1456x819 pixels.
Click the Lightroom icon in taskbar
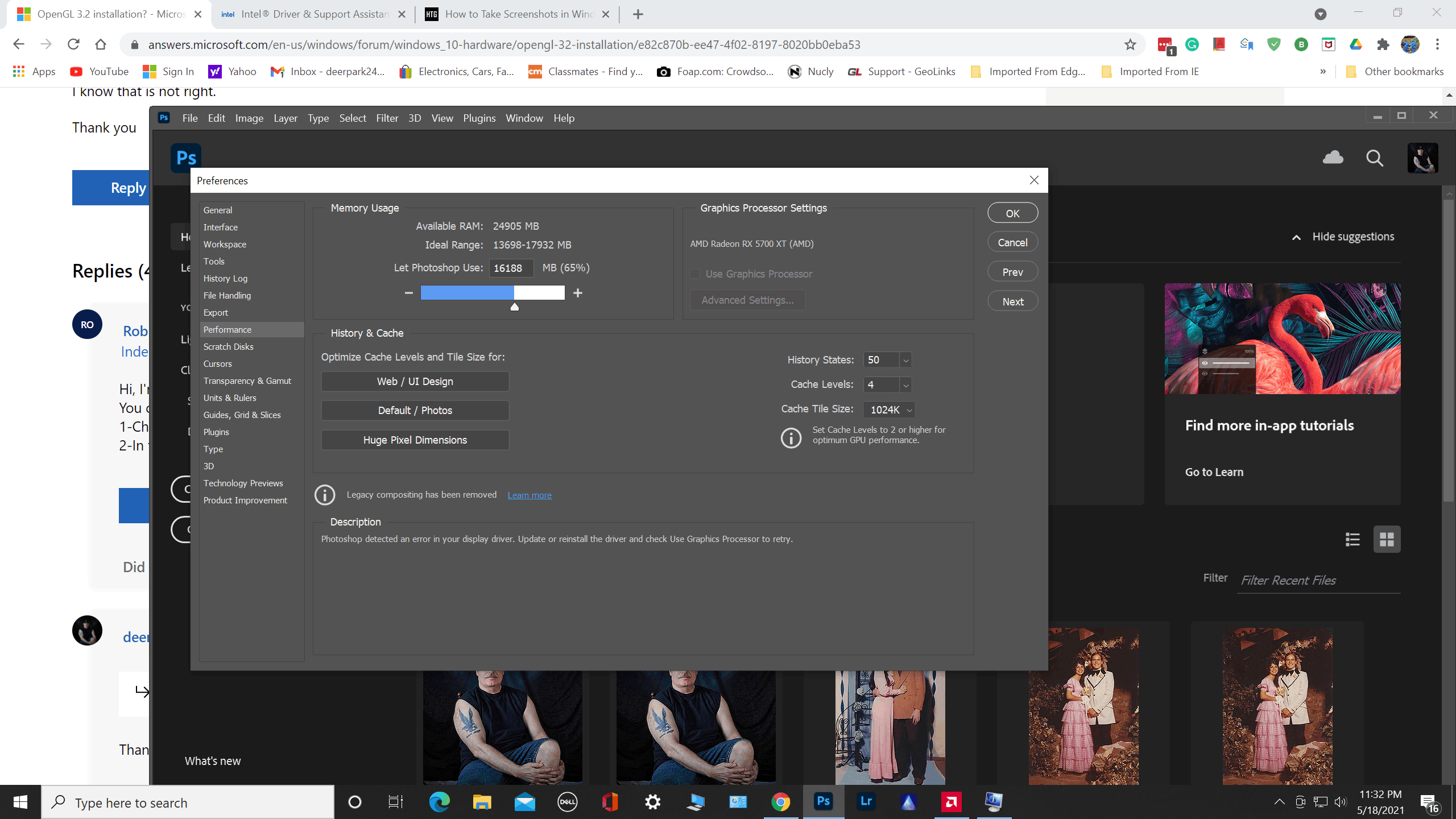point(865,802)
